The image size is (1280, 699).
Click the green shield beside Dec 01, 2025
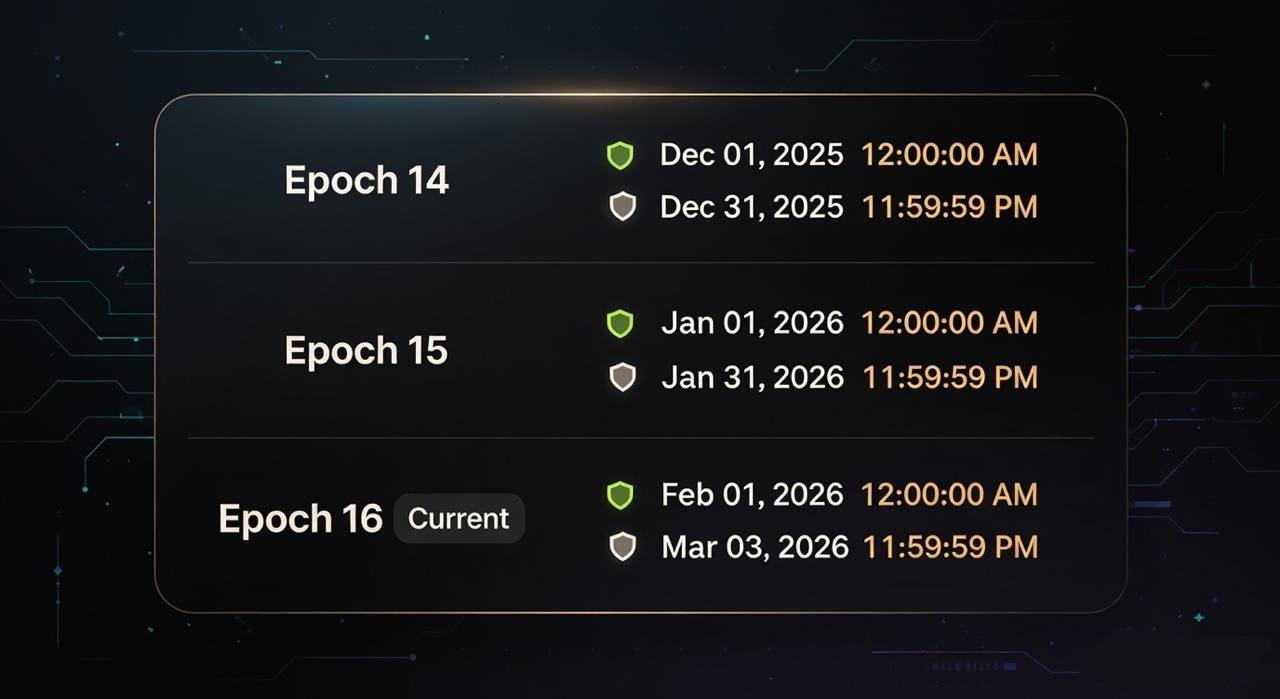coord(620,155)
